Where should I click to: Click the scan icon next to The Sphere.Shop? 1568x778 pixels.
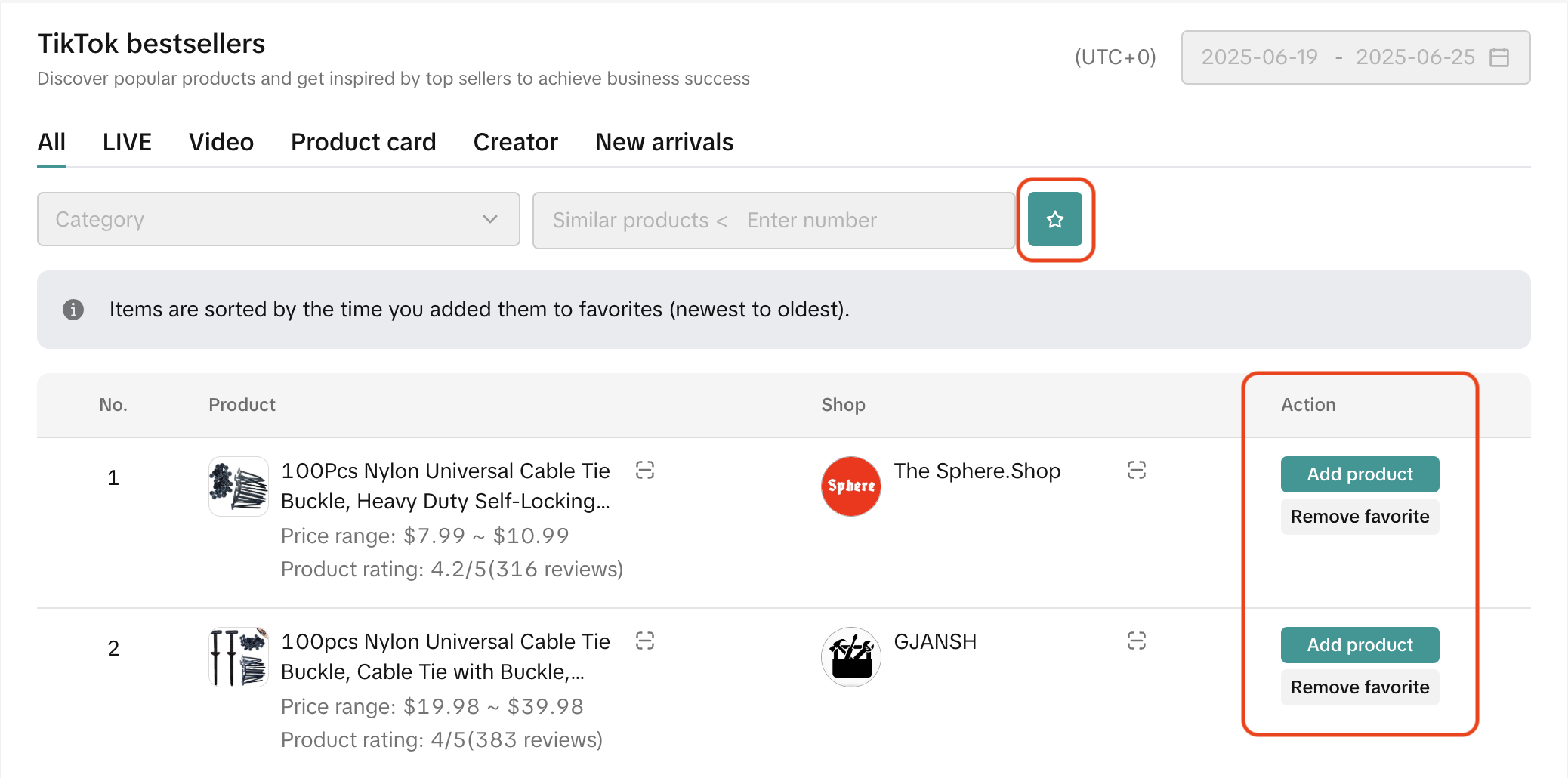point(1136,471)
